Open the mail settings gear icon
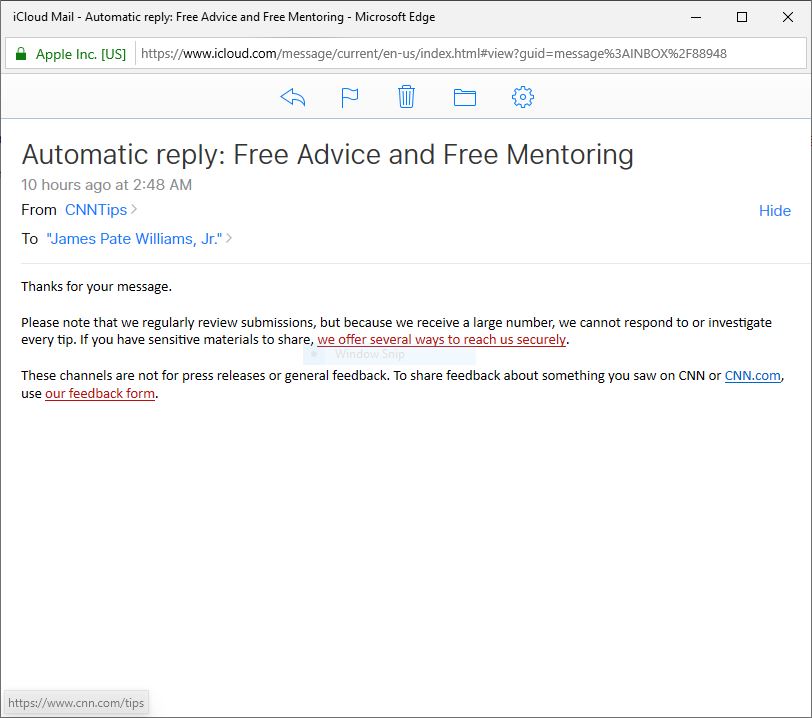Image resolution: width=812 pixels, height=718 pixels. tap(522, 96)
